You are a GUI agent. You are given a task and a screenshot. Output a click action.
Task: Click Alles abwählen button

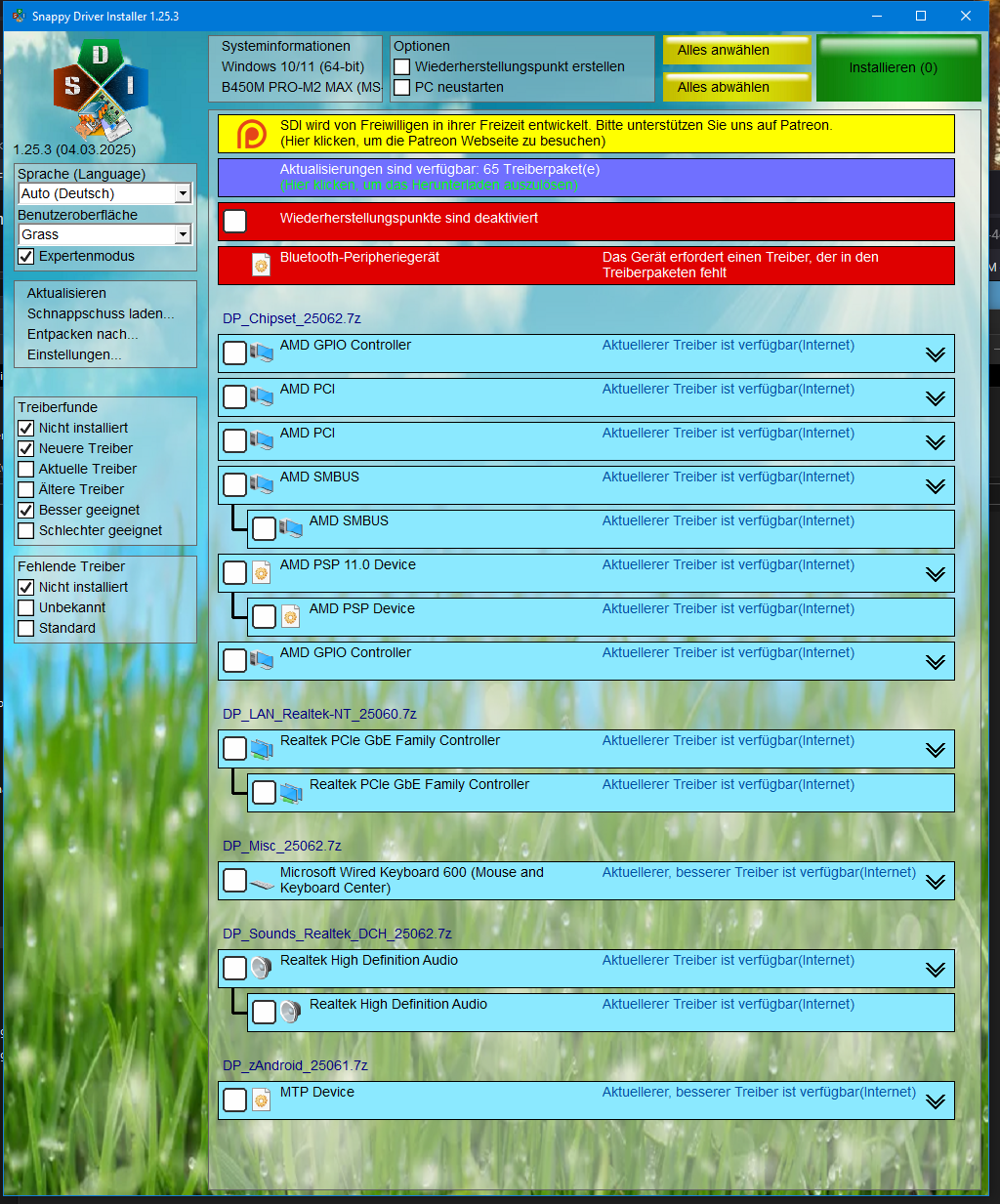pos(737,87)
